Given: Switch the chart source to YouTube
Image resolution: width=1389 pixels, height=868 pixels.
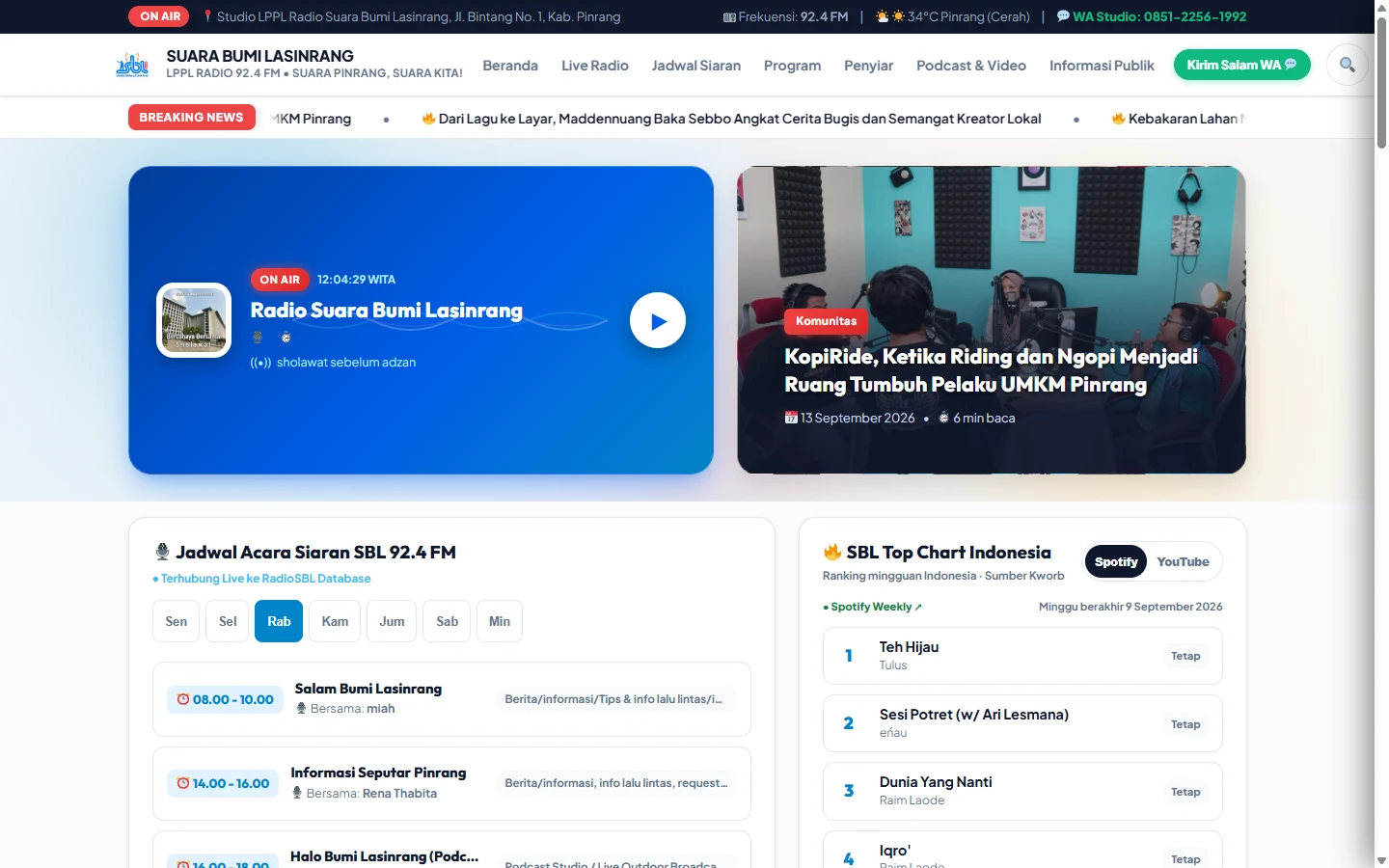Looking at the screenshot, I should click(1183, 561).
